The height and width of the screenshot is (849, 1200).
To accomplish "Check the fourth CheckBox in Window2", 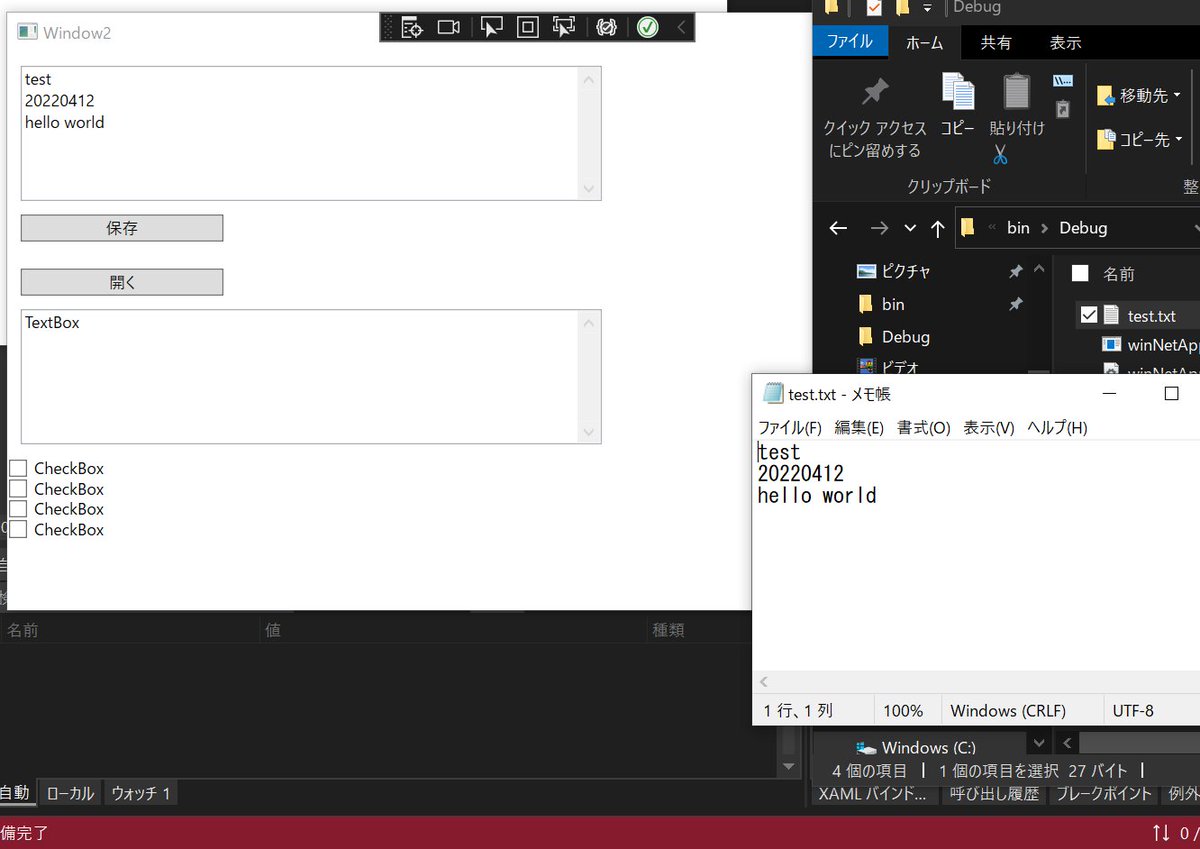I will (x=18, y=529).
